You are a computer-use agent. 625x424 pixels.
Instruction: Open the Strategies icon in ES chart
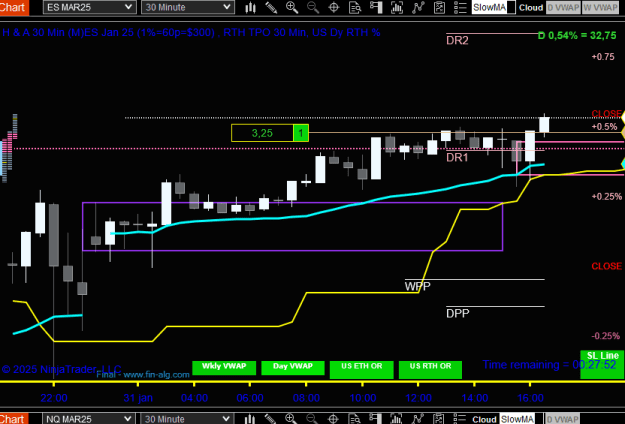(439, 8)
